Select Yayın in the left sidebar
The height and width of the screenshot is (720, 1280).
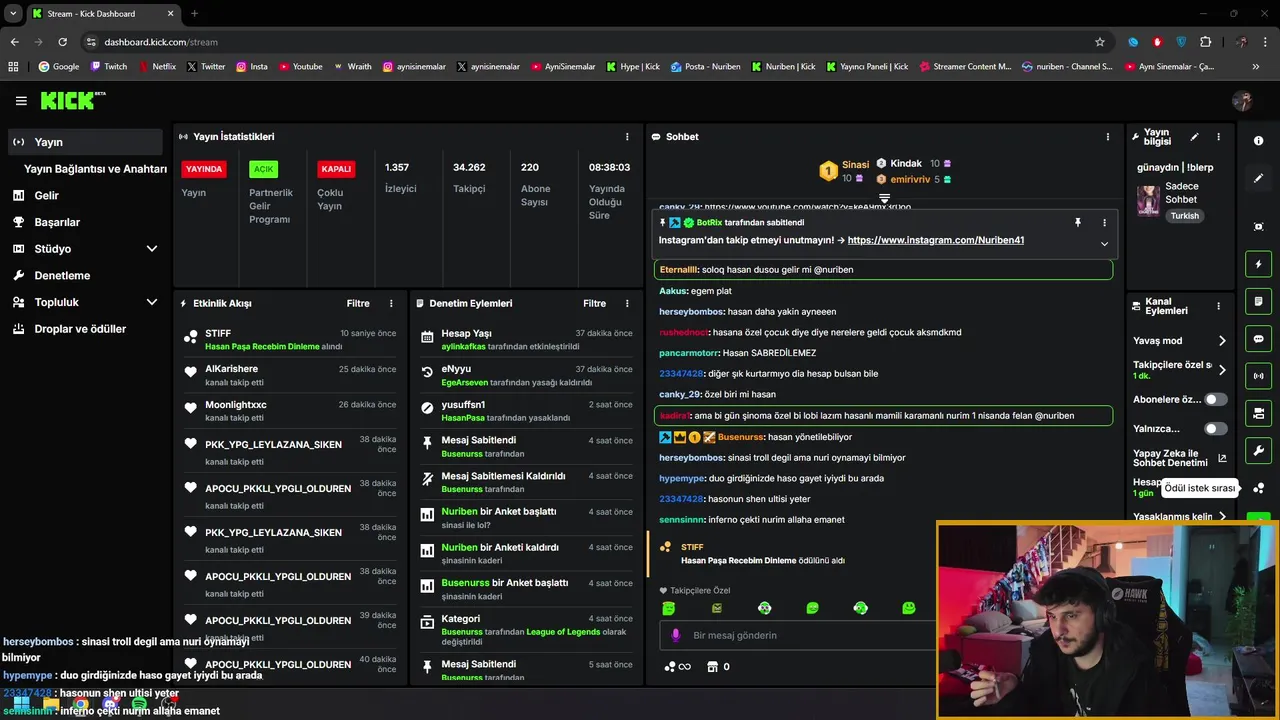pos(85,142)
